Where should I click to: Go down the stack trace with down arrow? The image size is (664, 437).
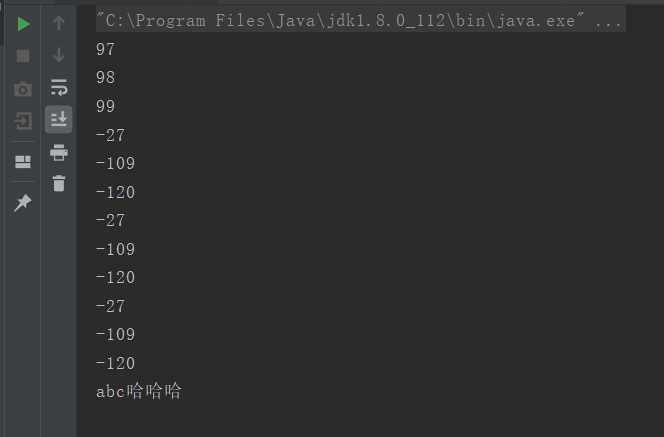click(x=59, y=55)
